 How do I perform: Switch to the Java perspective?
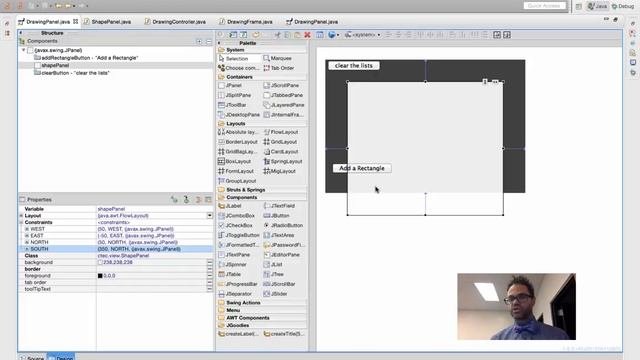(598, 6)
